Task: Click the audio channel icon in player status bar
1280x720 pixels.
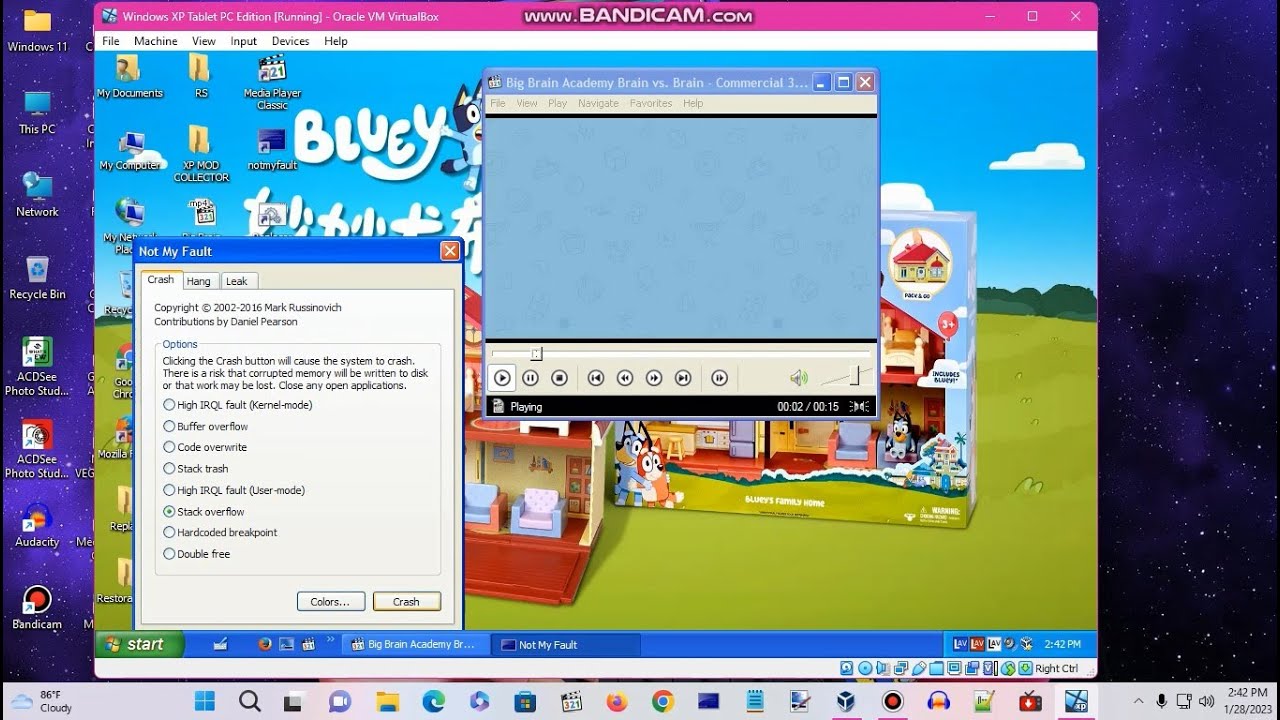Action: coord(859,407)
